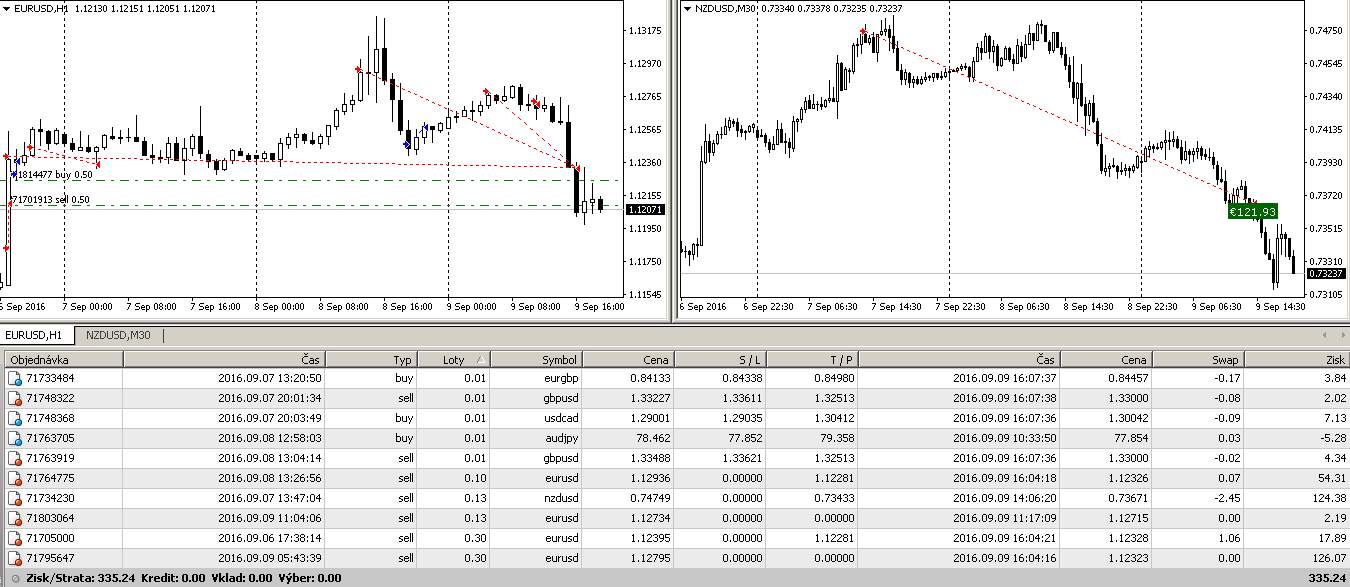Screen dimensions: 1350x587
Task: Click the order icon for ticket 71763919
Action: click(x=14, y=459)
